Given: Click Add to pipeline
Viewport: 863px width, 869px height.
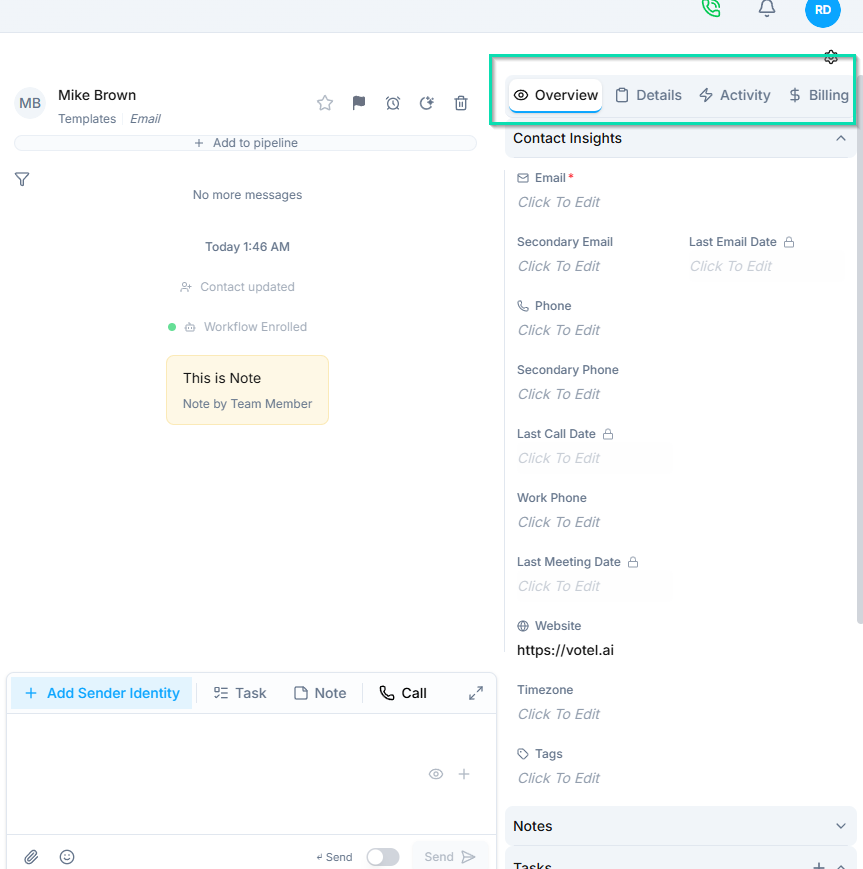Looking at the screenshot, I should click(246, 142).
